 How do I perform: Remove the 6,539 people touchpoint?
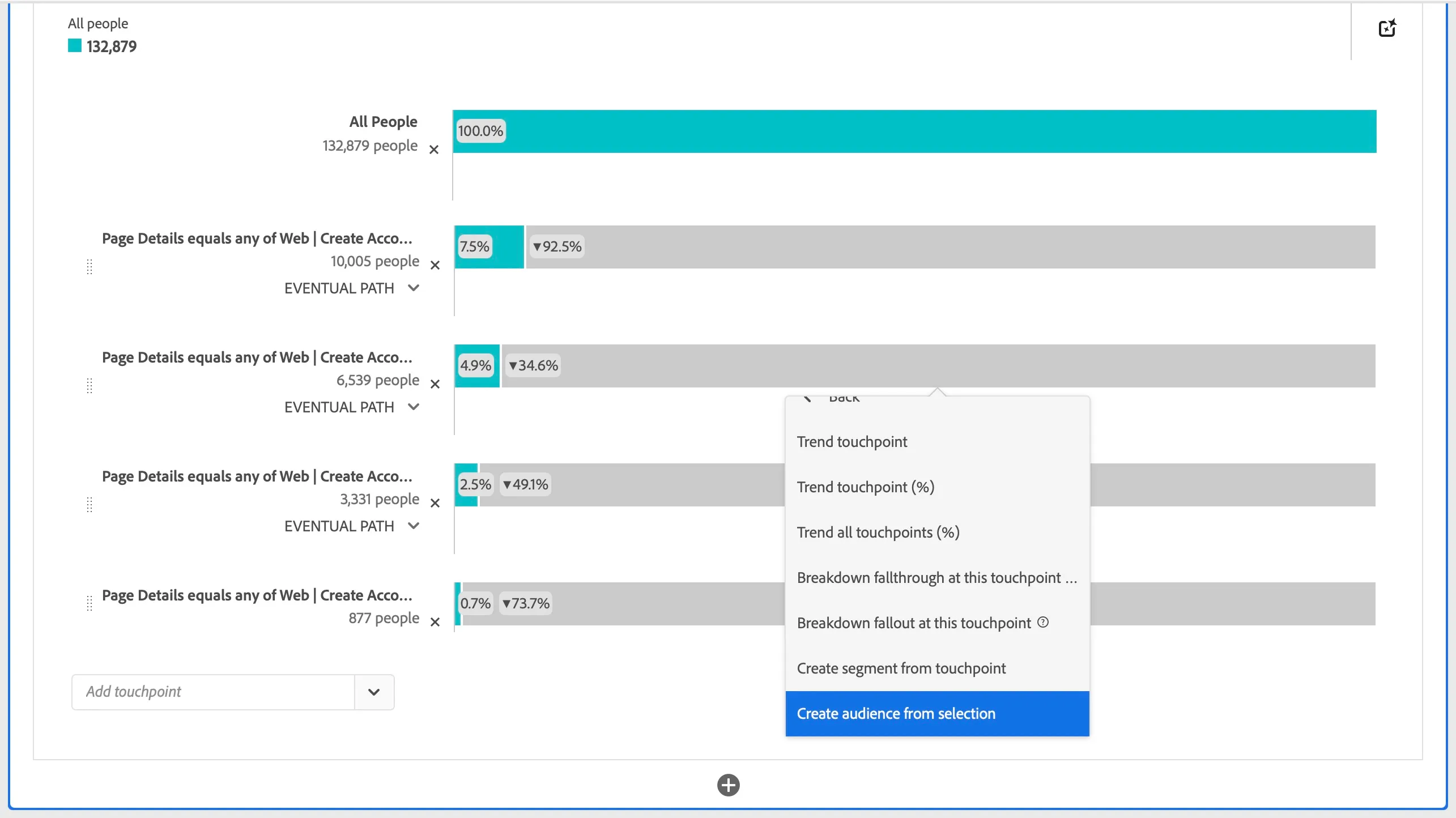(435, 384)
